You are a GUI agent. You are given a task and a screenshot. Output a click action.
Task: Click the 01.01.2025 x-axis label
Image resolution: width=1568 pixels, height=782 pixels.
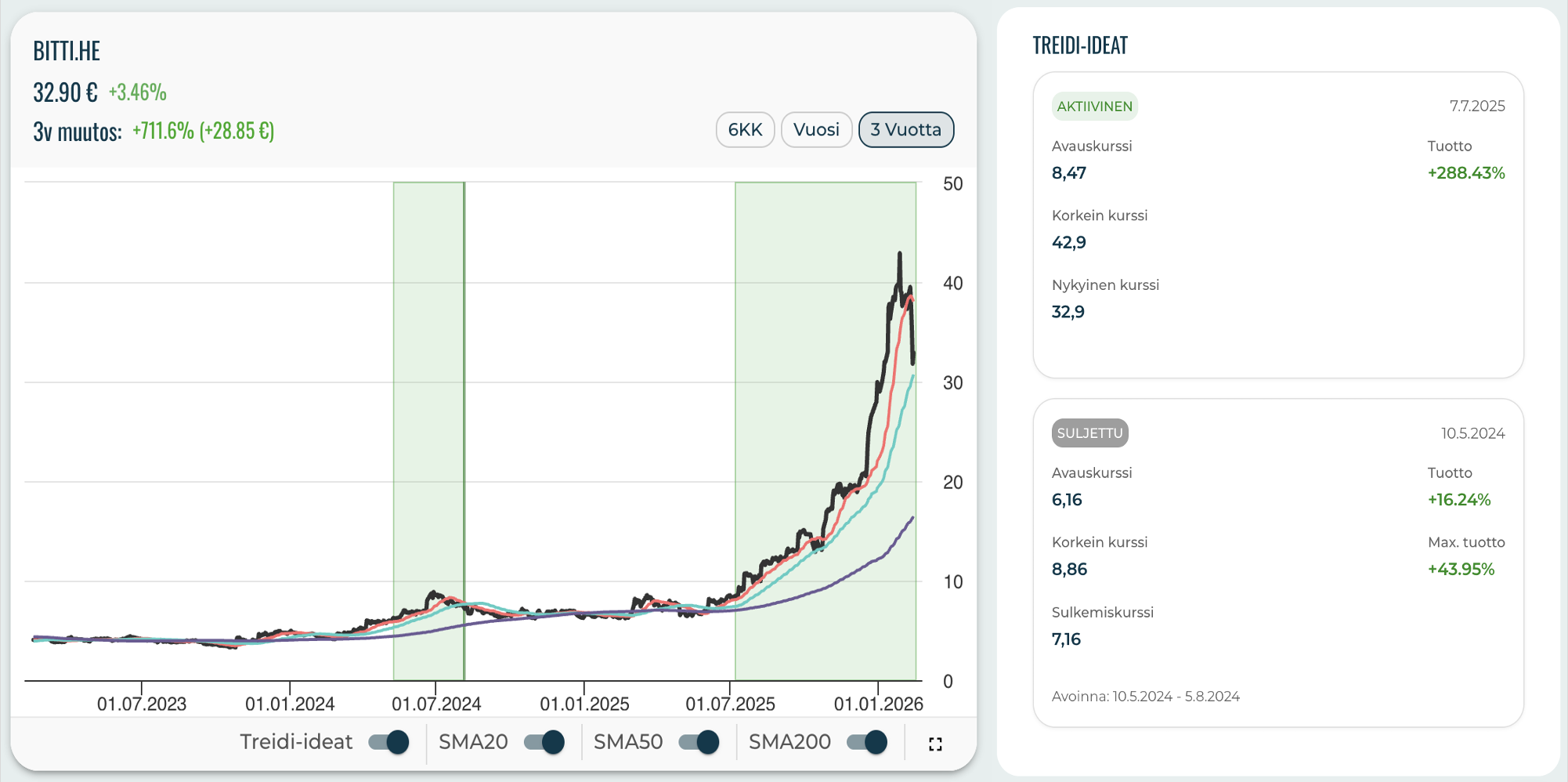click(584, 704)
